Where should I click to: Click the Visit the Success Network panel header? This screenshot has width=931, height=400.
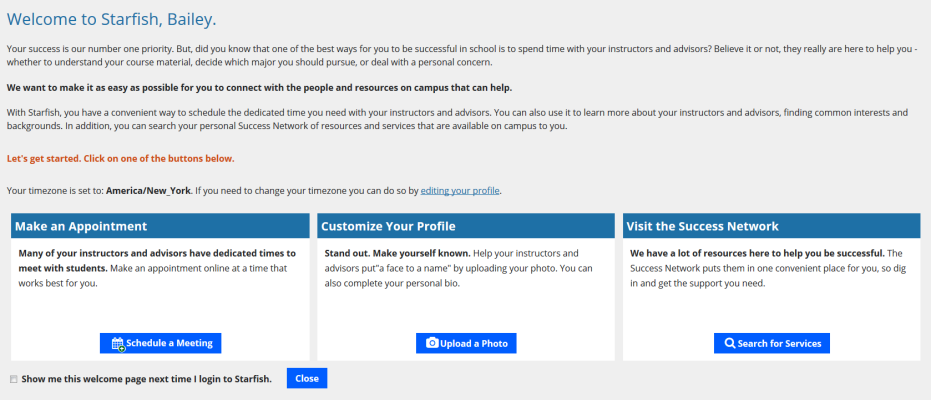pos(772,226)
